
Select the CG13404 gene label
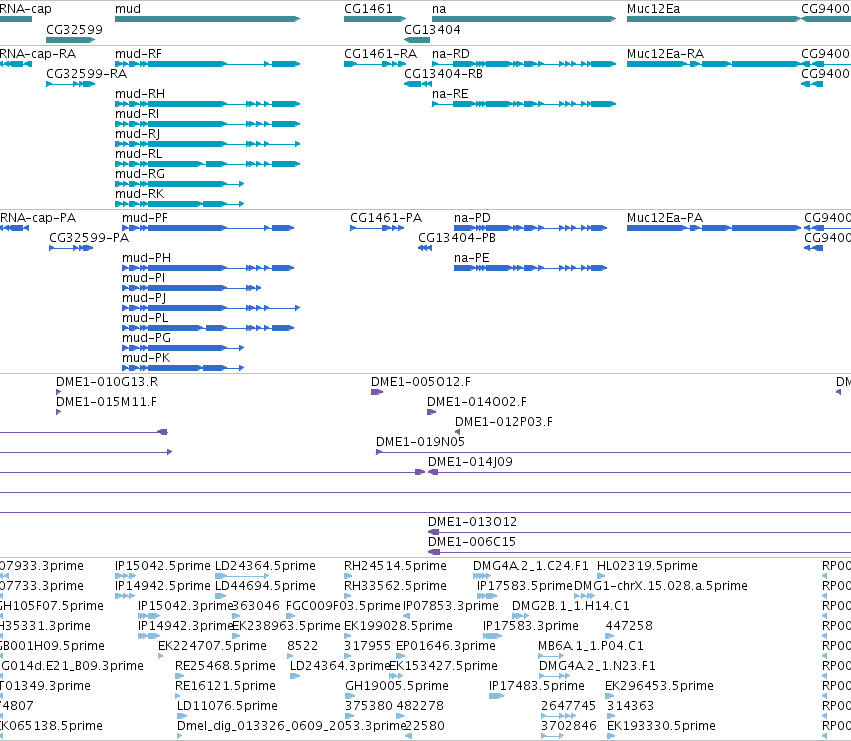click(432, 29)
